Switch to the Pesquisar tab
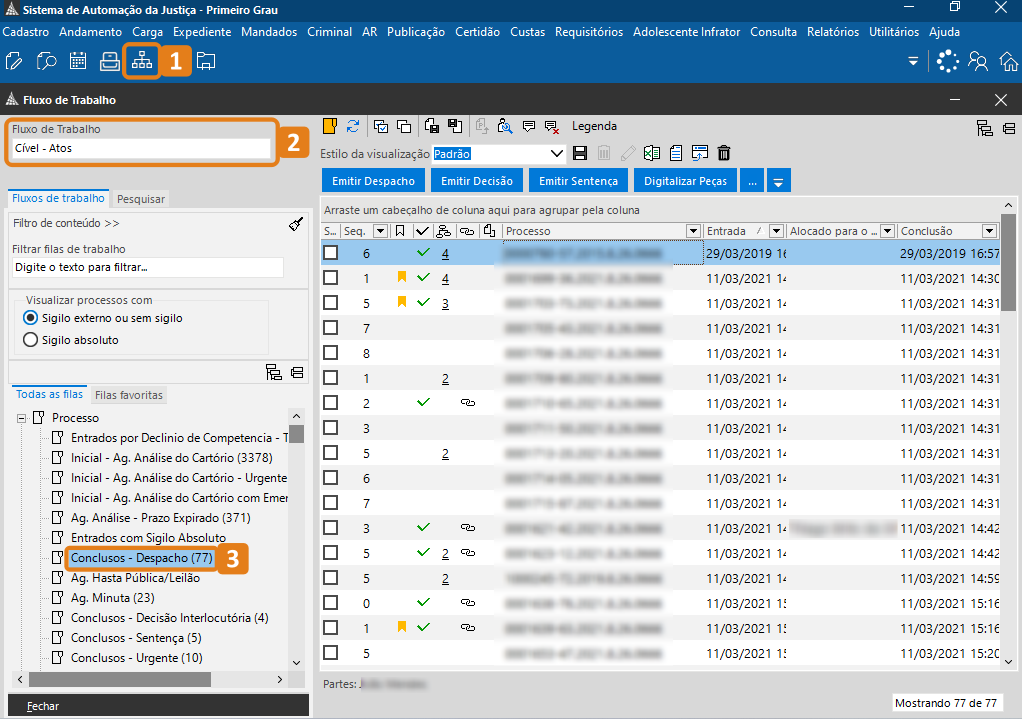1022x719 pixels. click(141, 199)
